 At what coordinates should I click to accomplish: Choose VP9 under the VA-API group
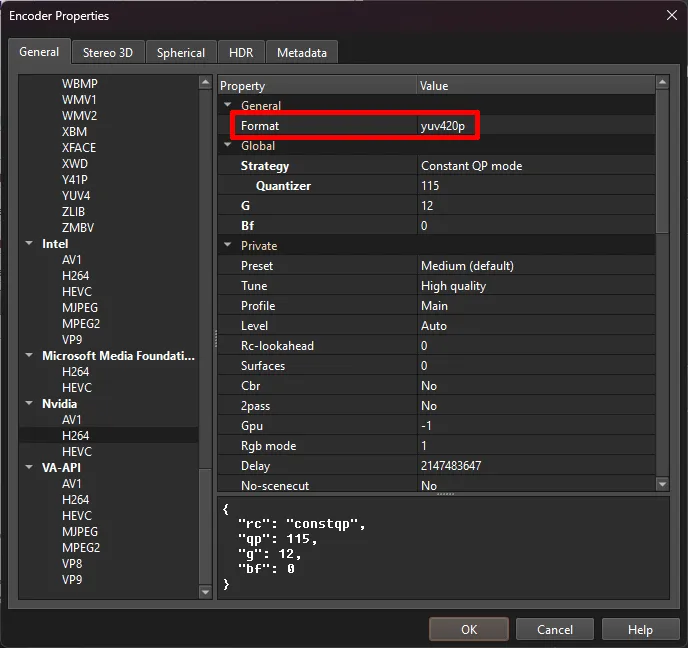point(72,580)
